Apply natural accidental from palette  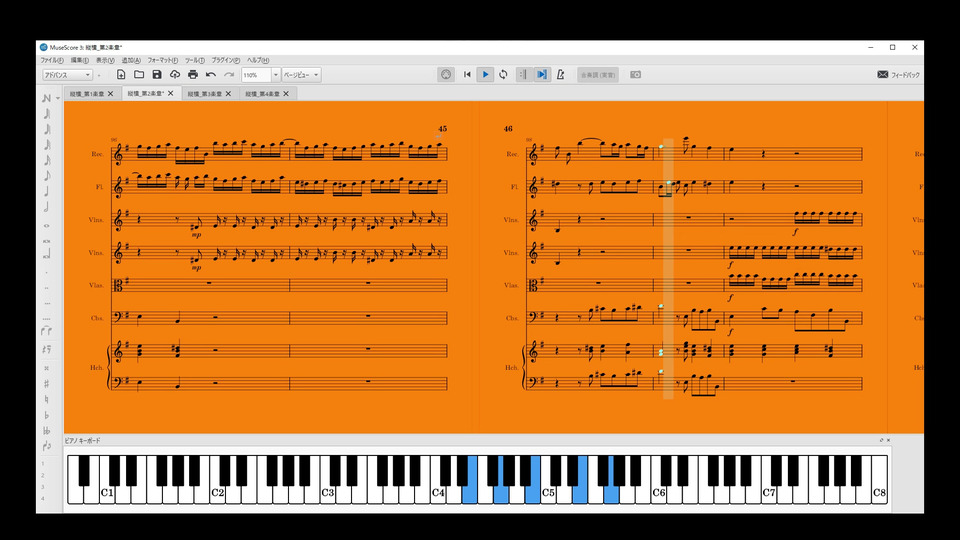(47, 399)
